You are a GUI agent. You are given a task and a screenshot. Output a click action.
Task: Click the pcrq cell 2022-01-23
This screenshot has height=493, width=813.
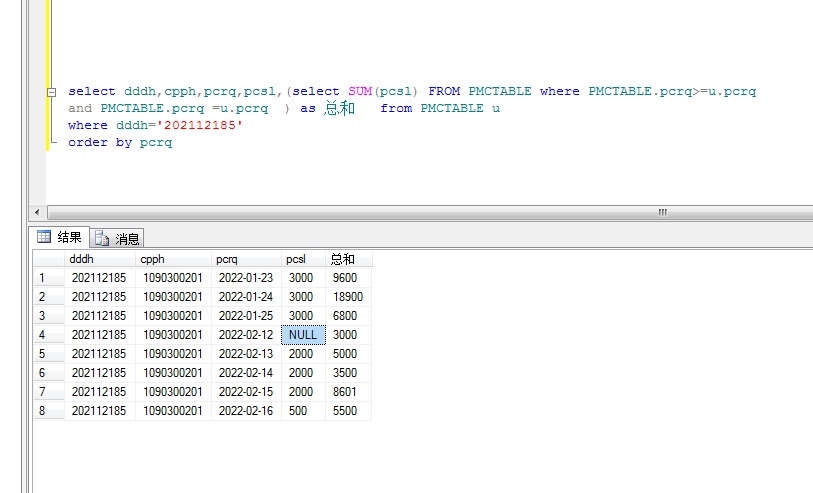pyautogui.click(x=246, y=278)
